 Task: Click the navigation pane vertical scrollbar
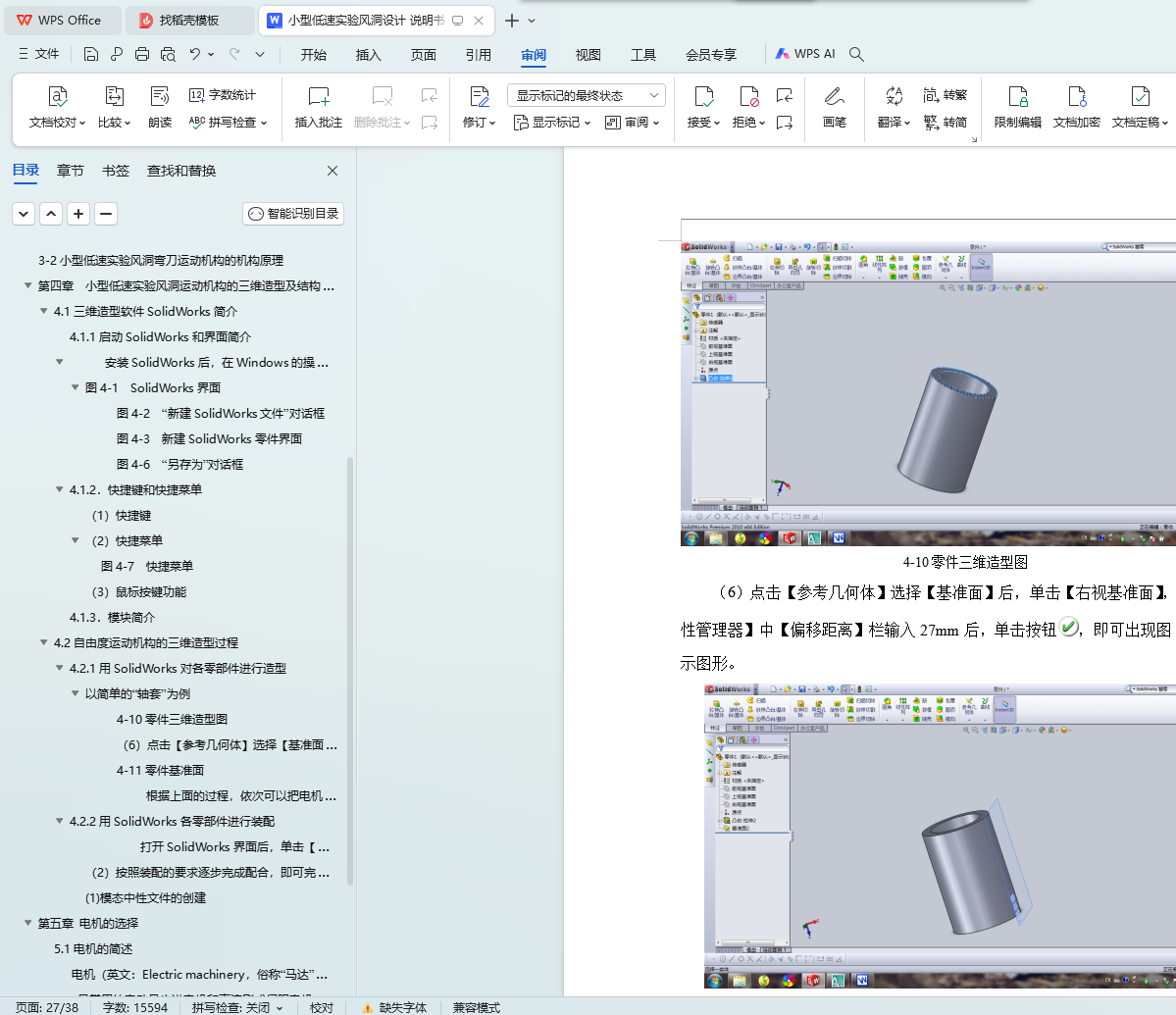tap(350, 671)
